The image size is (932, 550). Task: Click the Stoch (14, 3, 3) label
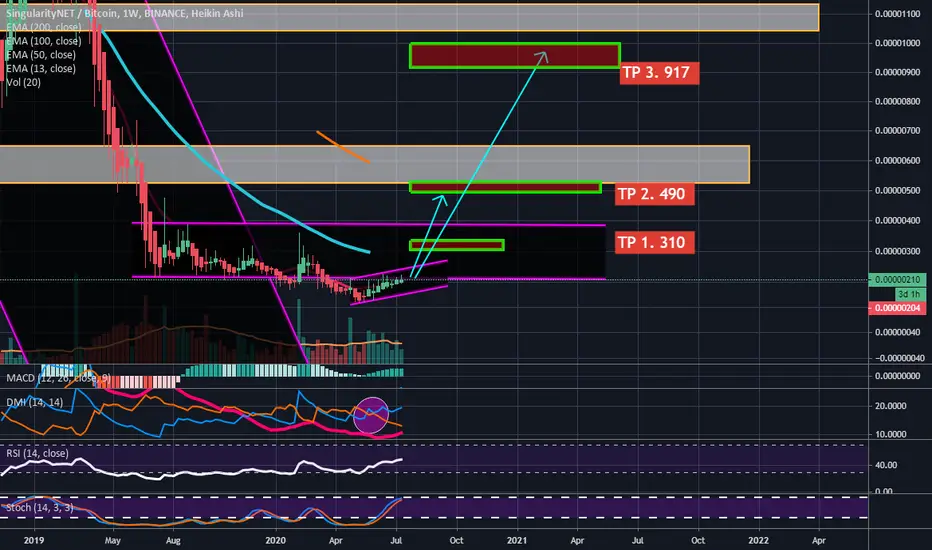(x=39, y=507)
